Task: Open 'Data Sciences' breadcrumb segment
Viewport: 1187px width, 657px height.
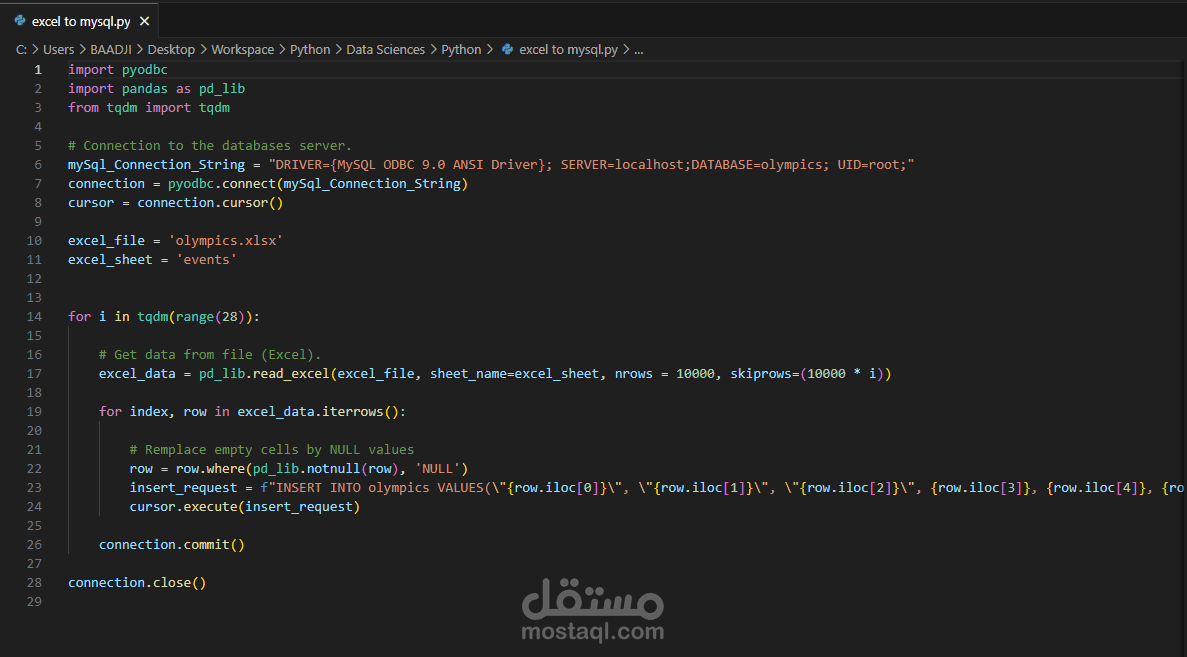Action: (x=385, y=49)
